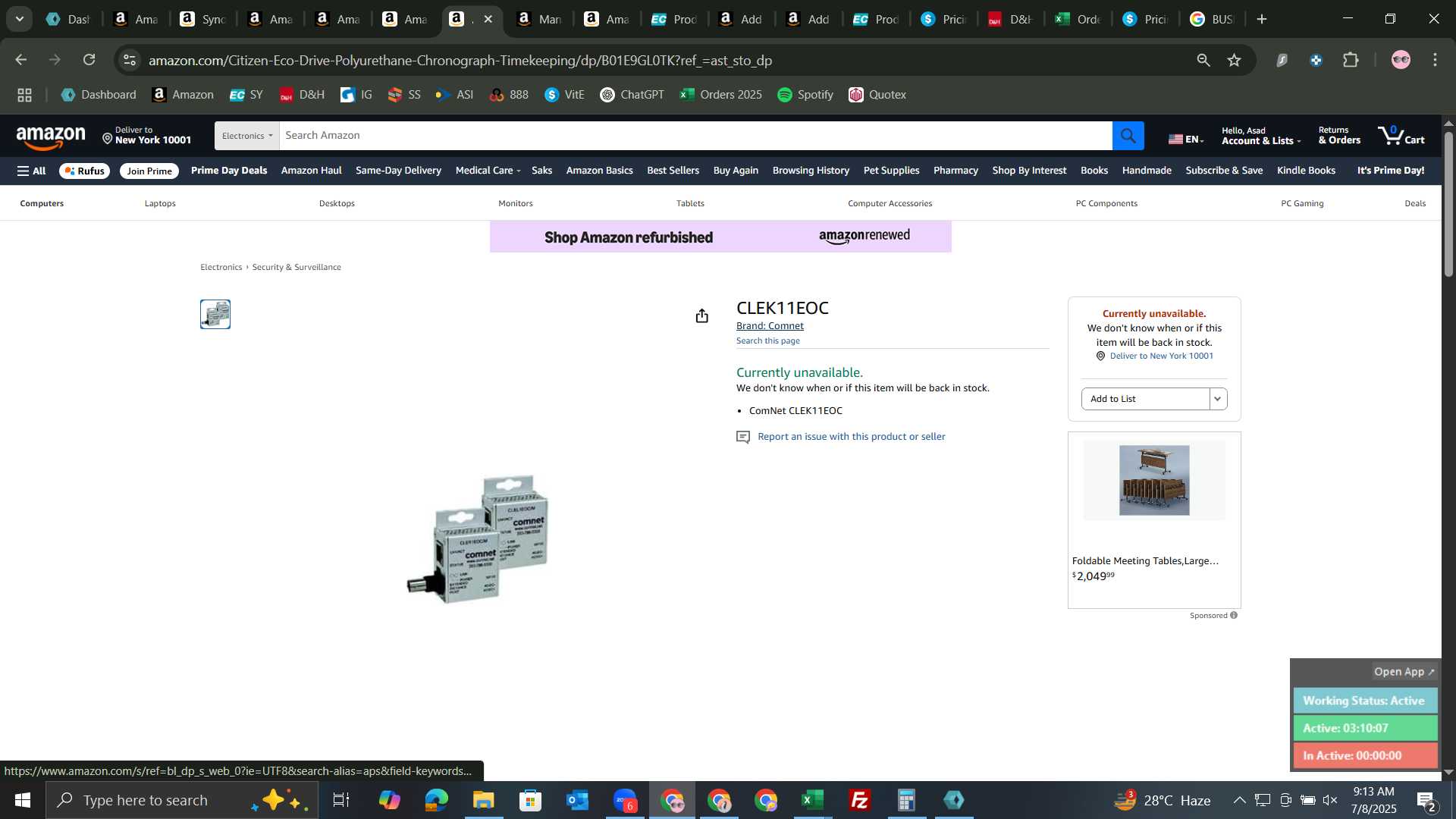Open the Chrome profile avatar
This screenshot has height=819, width=1456.
point(1401,60)
